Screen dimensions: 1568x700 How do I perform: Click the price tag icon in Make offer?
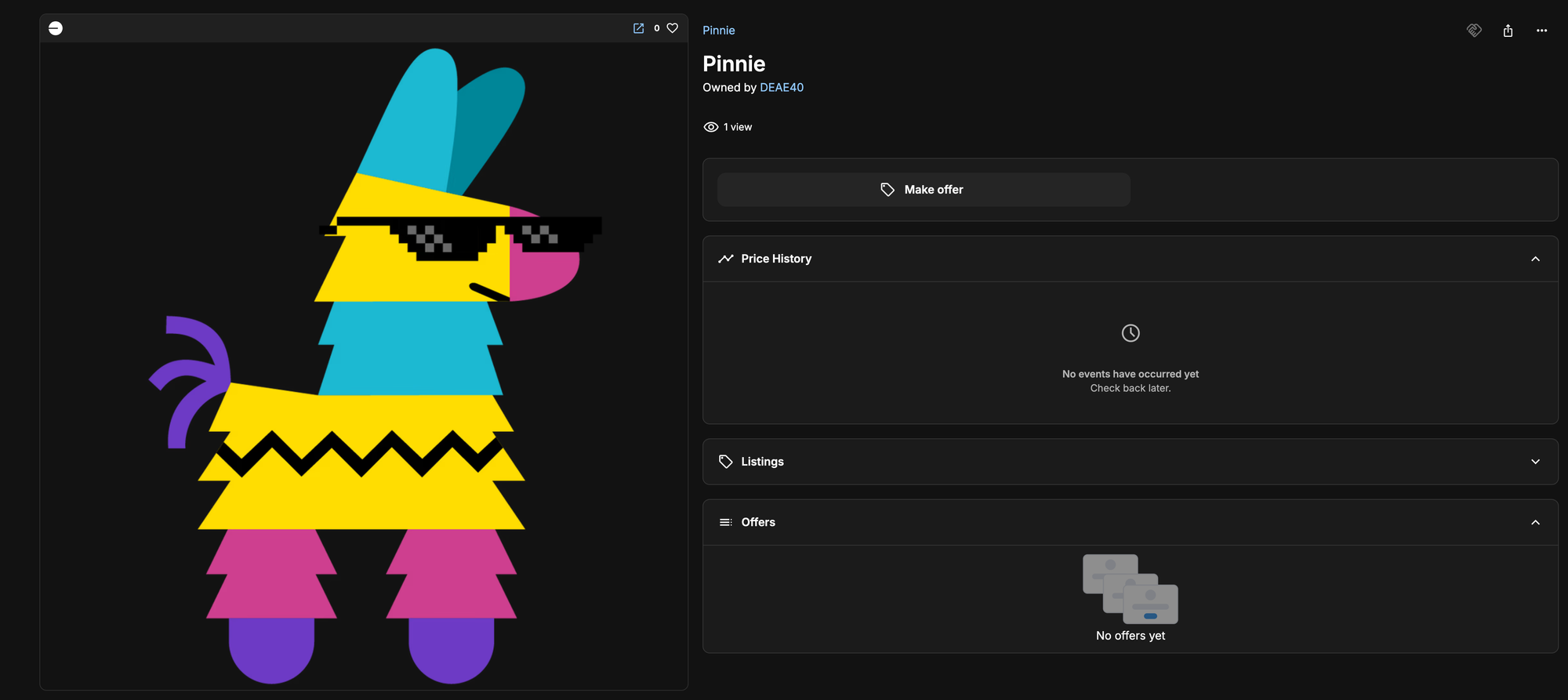pos(887,190)
